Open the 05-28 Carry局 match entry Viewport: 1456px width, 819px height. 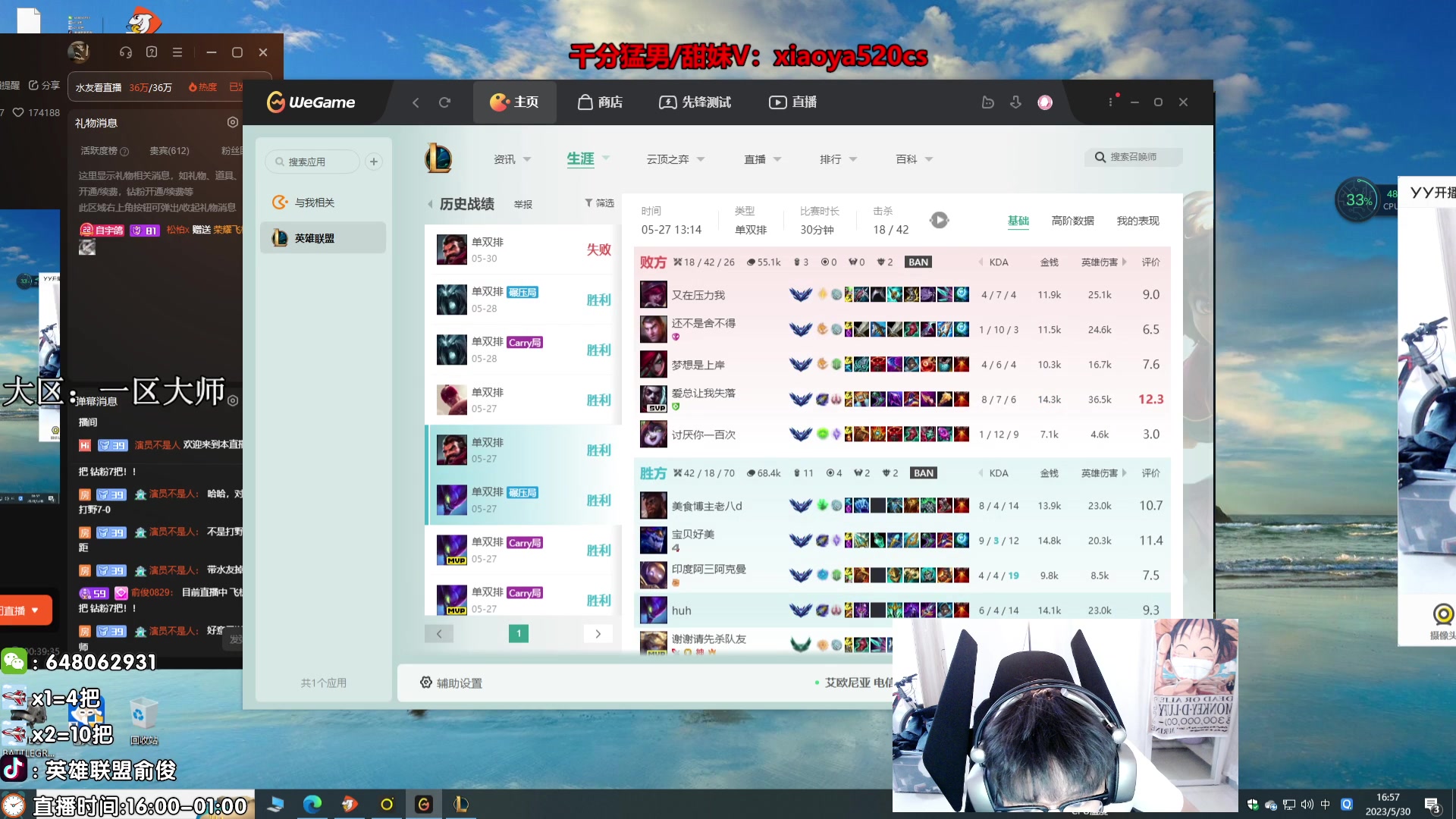[523, 350]
